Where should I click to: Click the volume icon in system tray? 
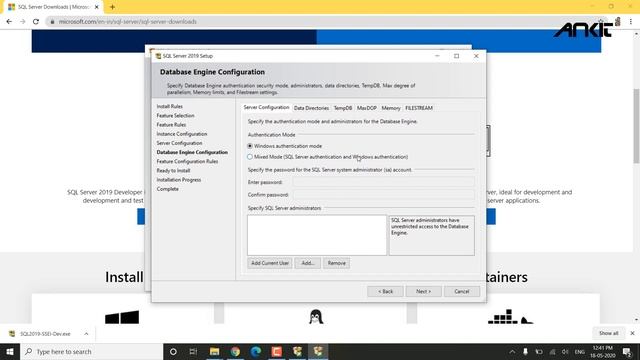[565, 351]
